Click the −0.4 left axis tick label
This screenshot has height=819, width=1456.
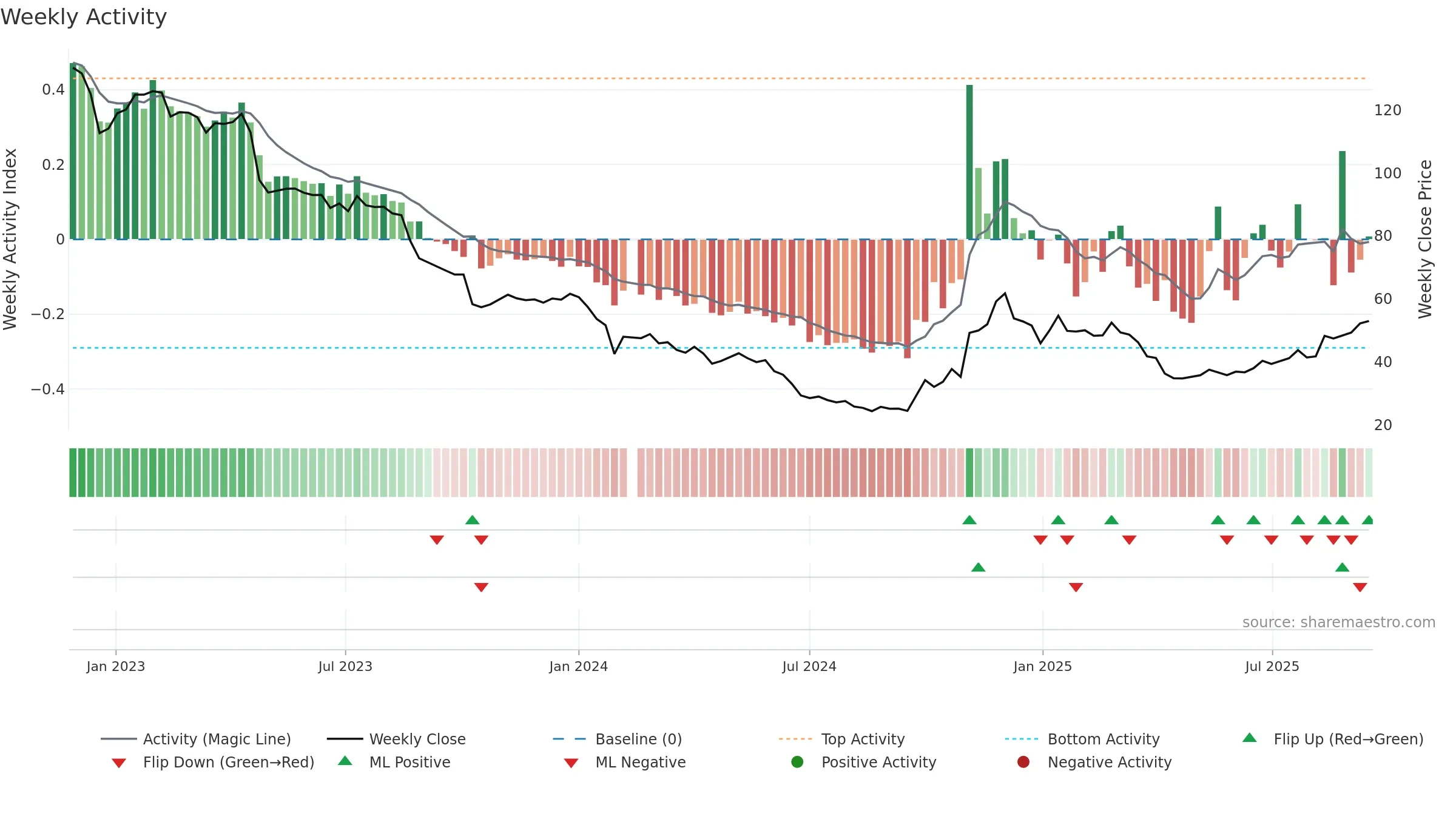click(x=48, y=389)
